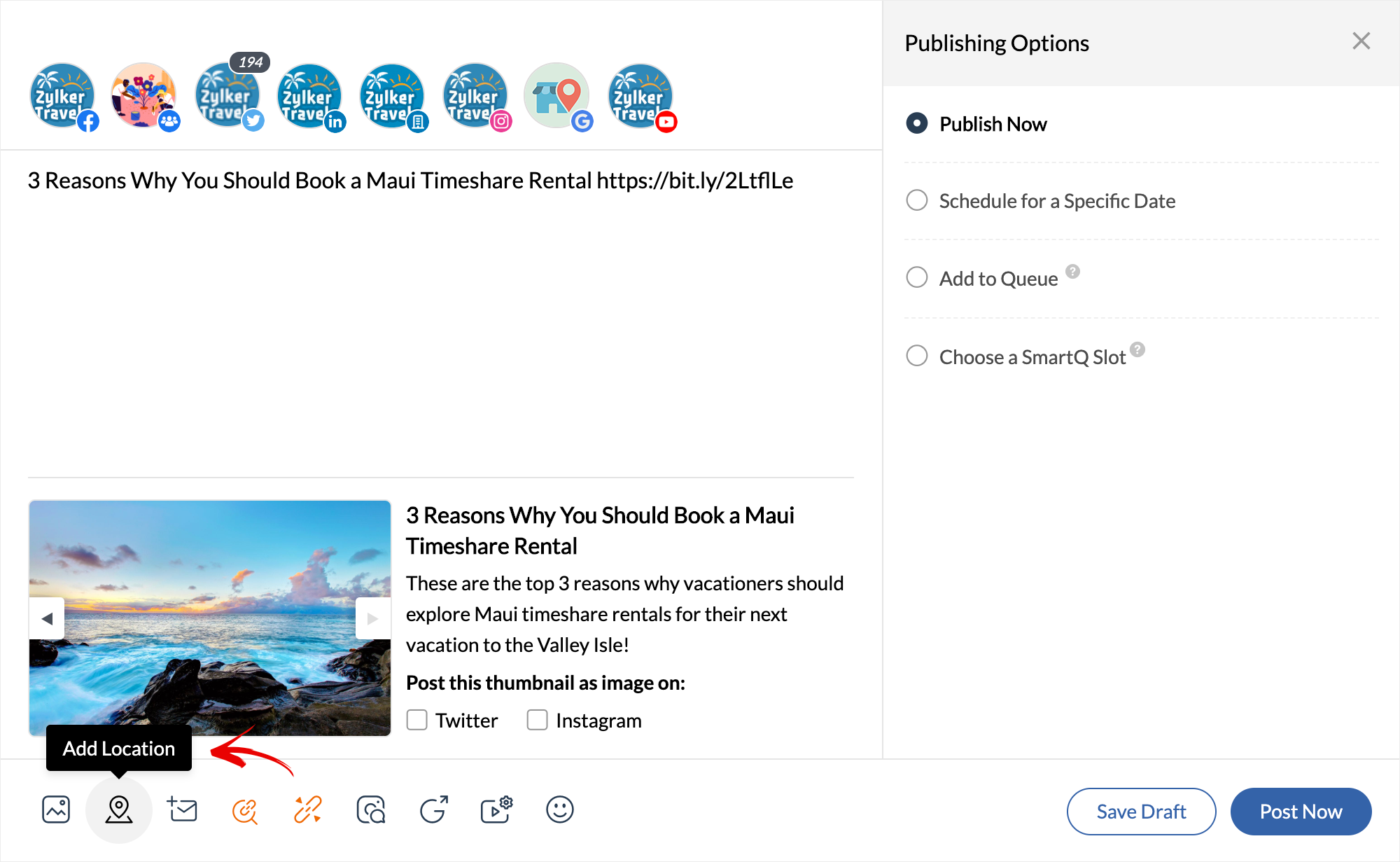Image resolution: width=1400 pixels, height=862 pixels.
Task: Show previous thumbnail with left arrow
Action: [47, 618]
